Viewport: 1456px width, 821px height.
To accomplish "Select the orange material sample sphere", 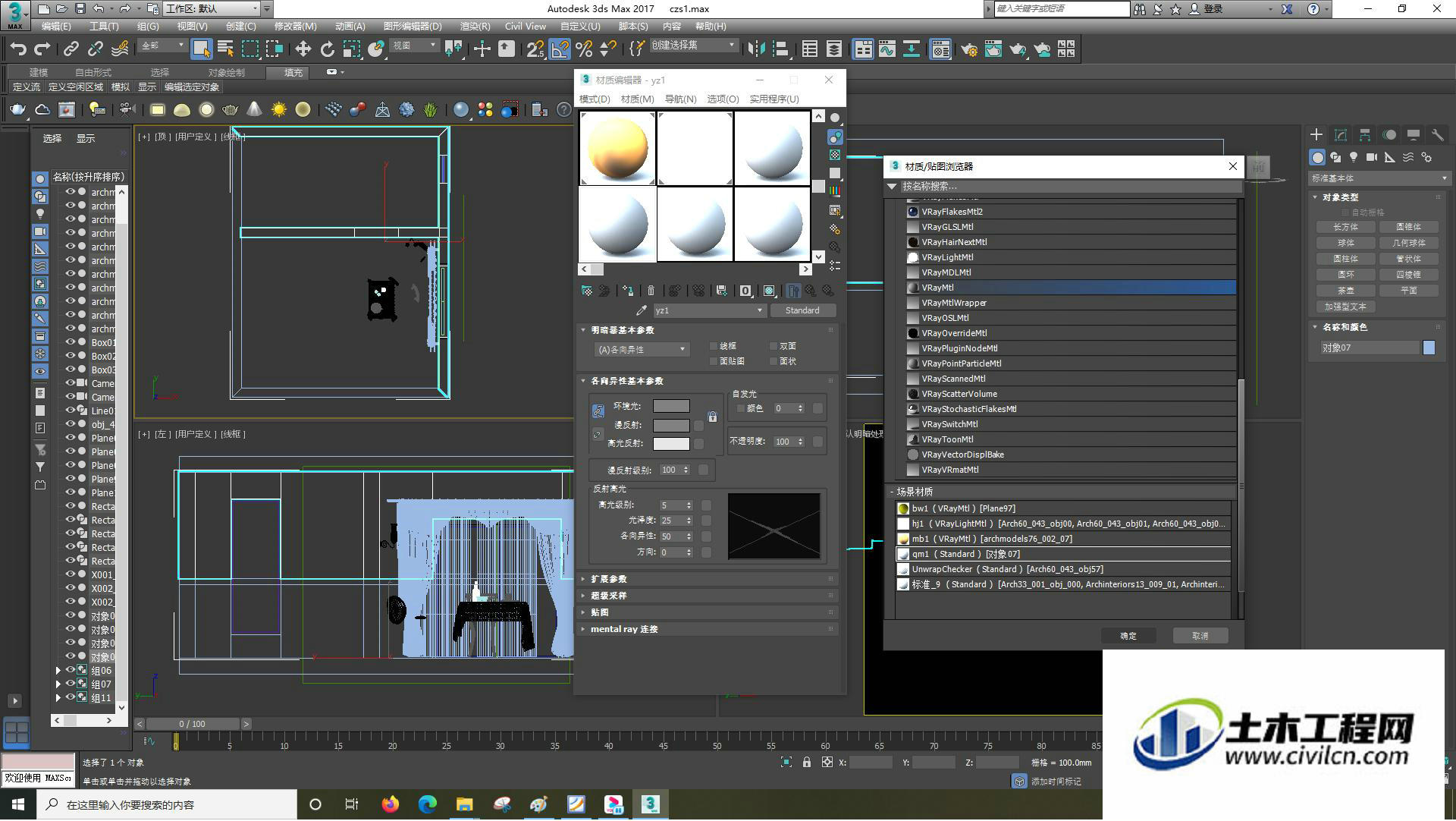I will [618, 149].
